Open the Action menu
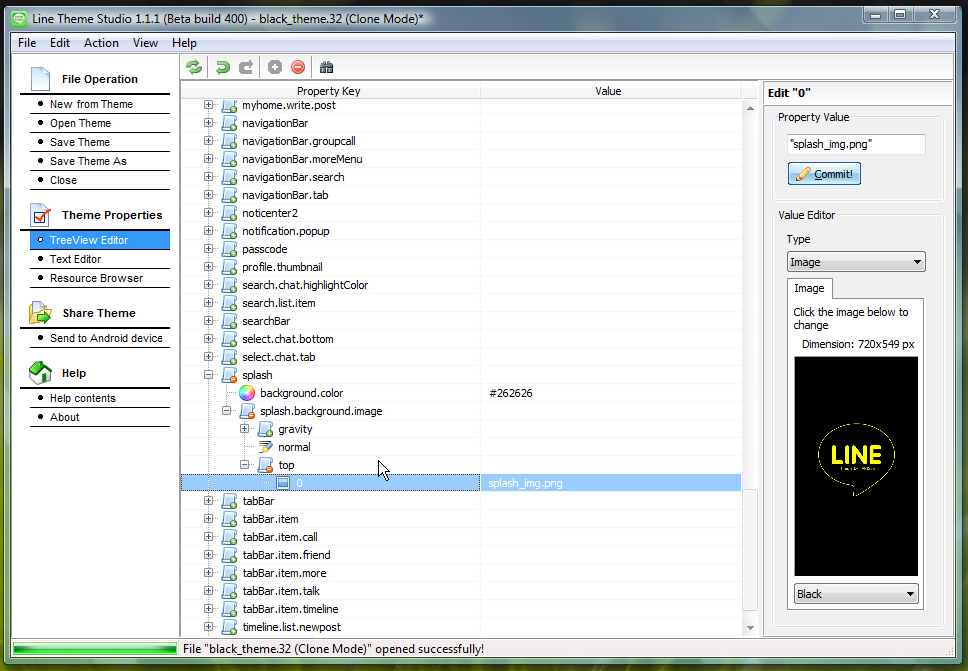 tap(101, 43)
